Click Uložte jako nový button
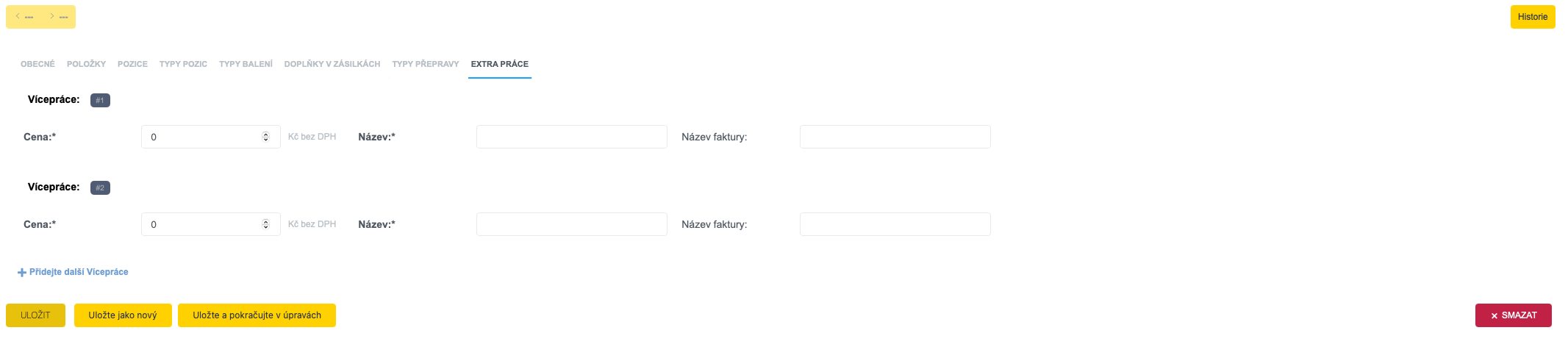This screenshot has height=358, width=1568. pos(123,315)
